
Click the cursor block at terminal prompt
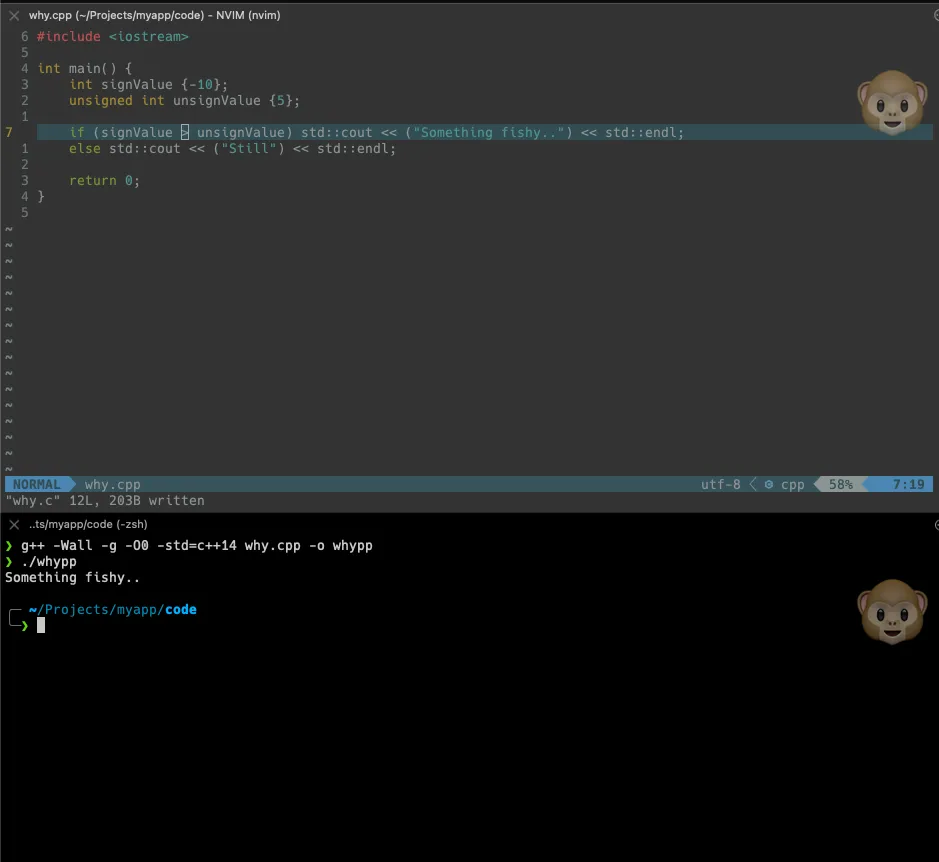coord(40,625)
